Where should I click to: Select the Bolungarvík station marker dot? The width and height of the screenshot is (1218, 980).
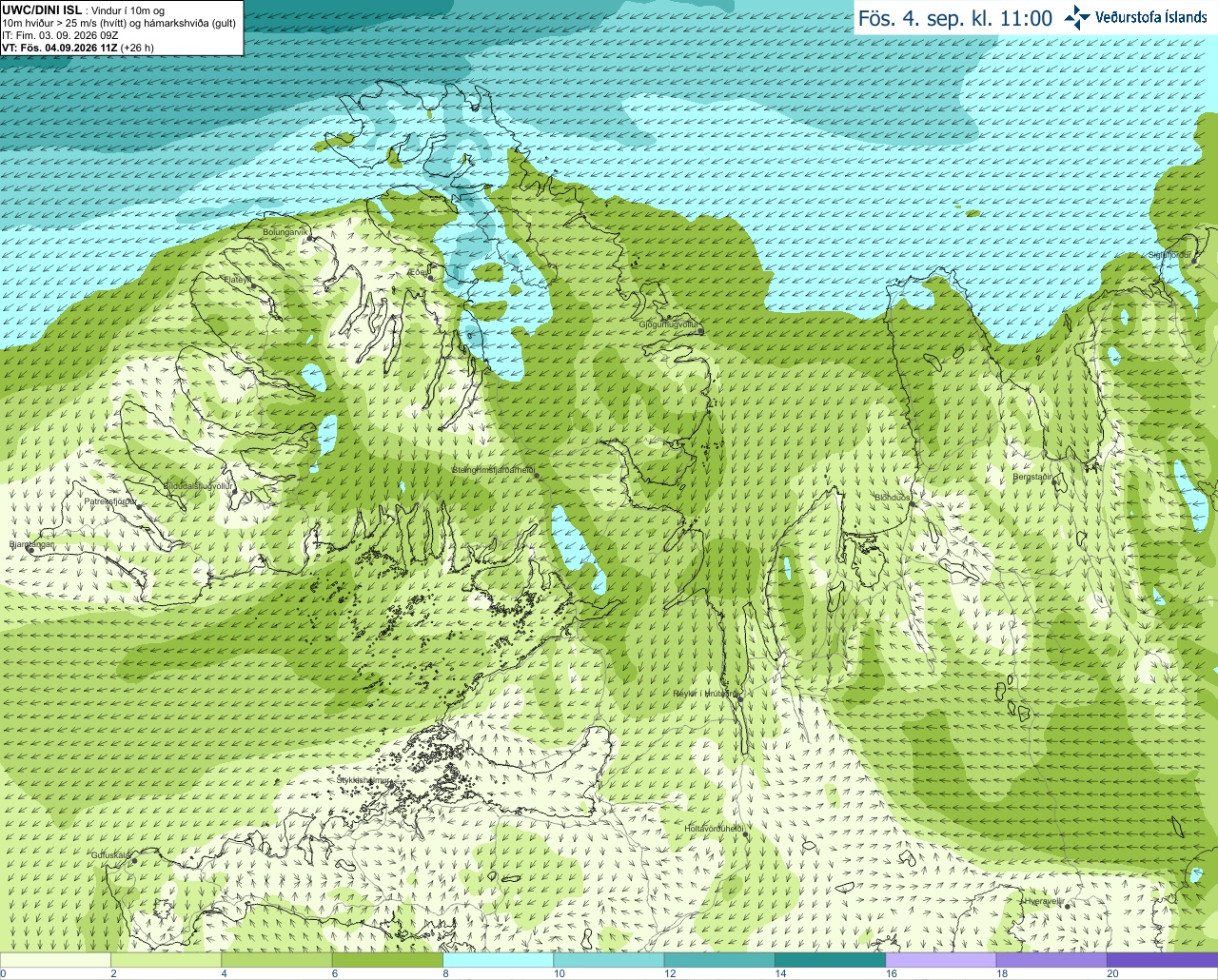309,237
